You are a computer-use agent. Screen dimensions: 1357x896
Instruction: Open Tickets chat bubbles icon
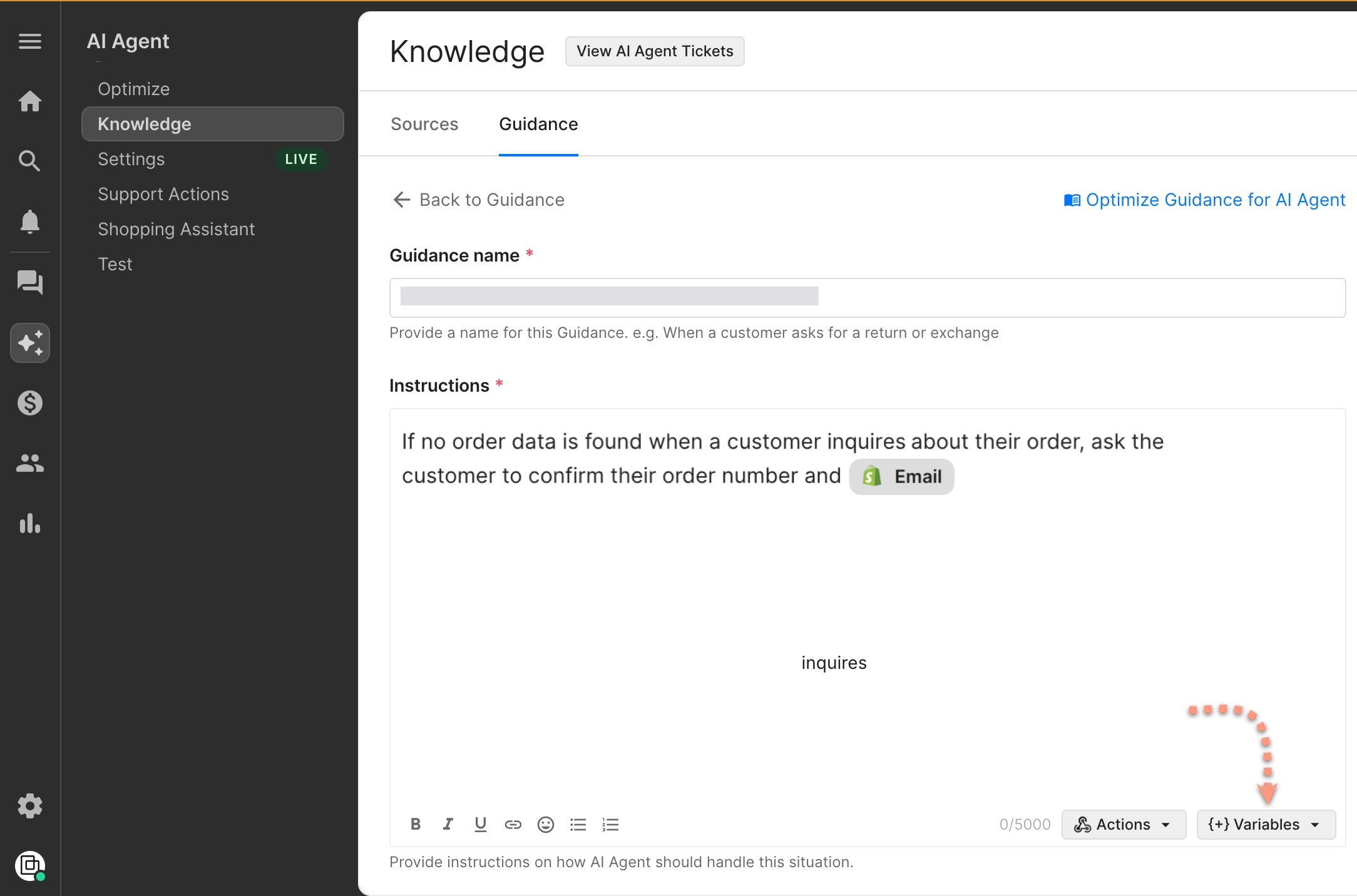pos(29,282)
